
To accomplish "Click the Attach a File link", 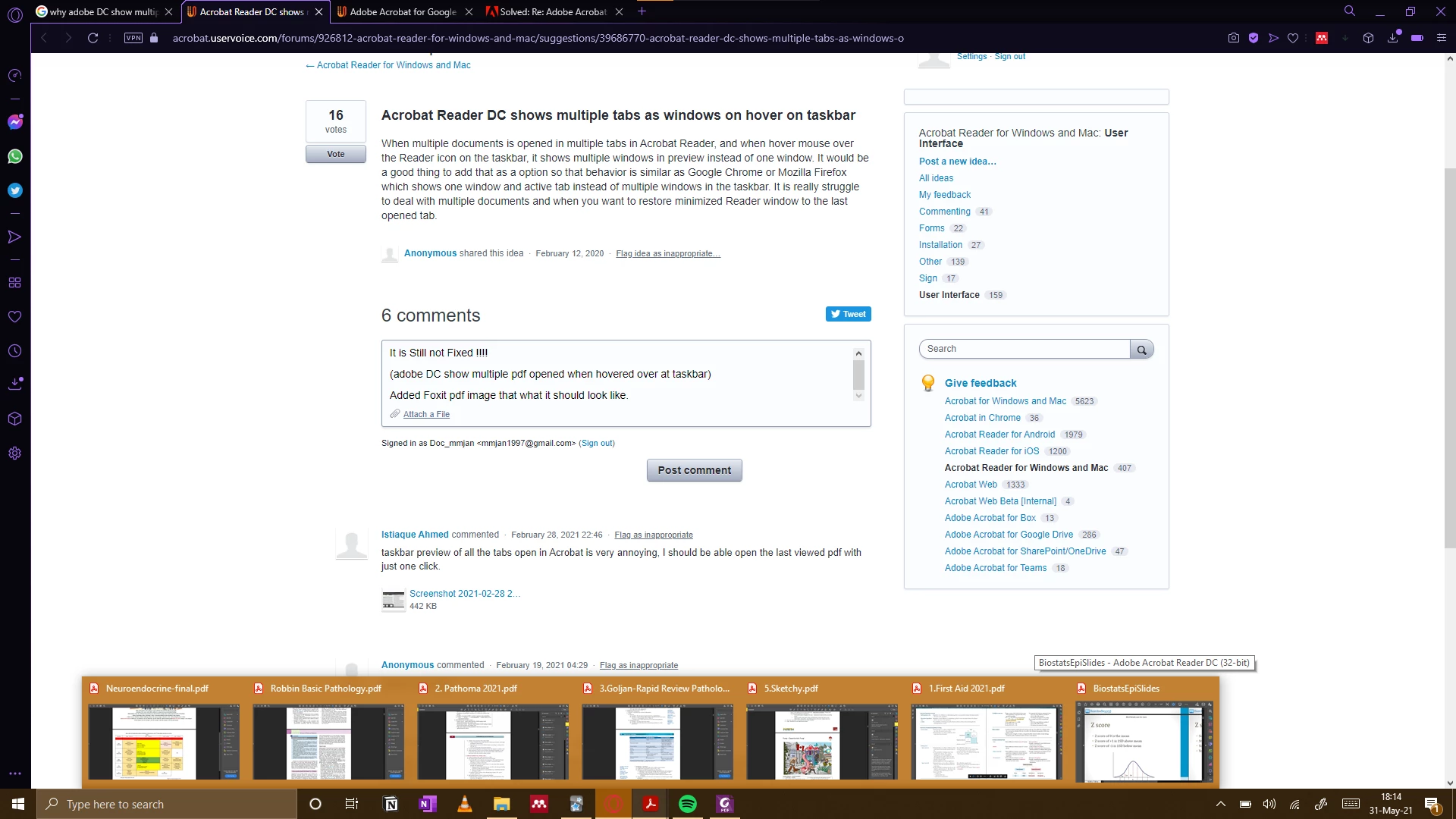I will (426, 414).
